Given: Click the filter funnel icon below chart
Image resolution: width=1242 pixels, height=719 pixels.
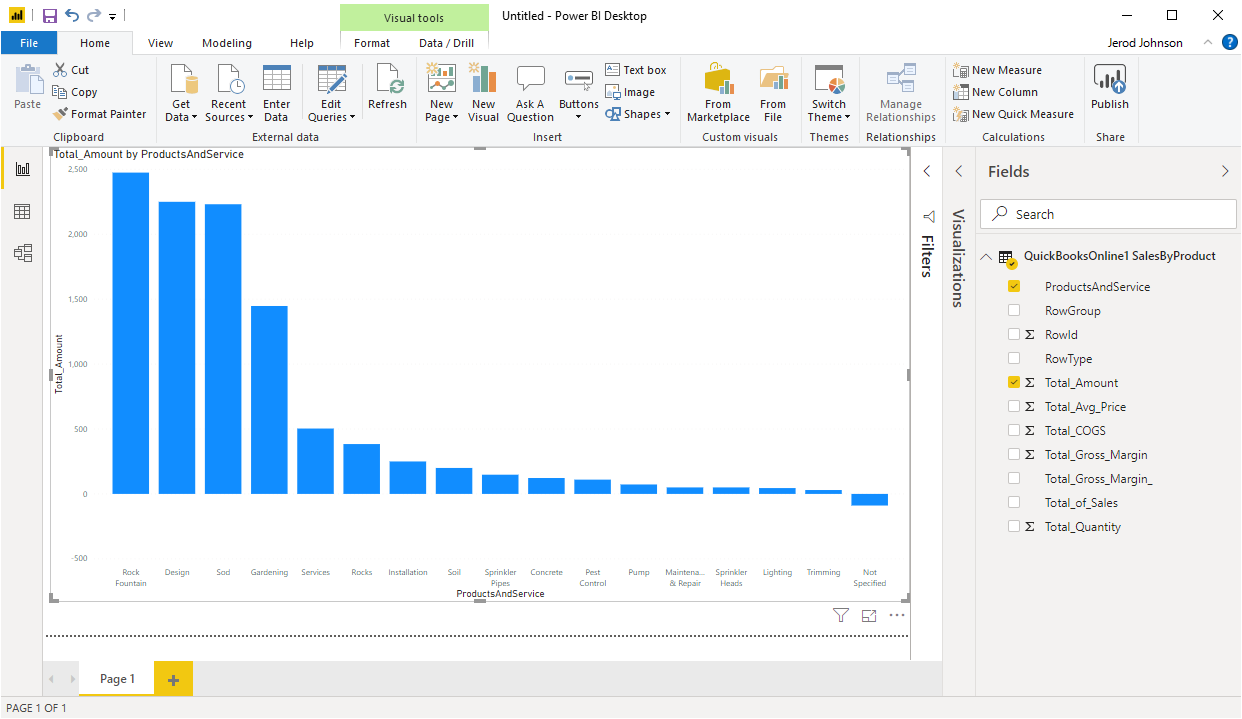Looking at the screenshot, I should [x=841, y=616].
